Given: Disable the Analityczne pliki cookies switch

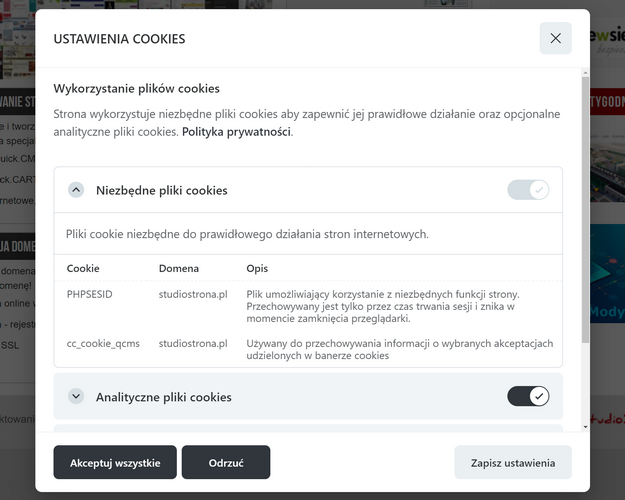Looking at the screenshot, I should tap(528, 396).
